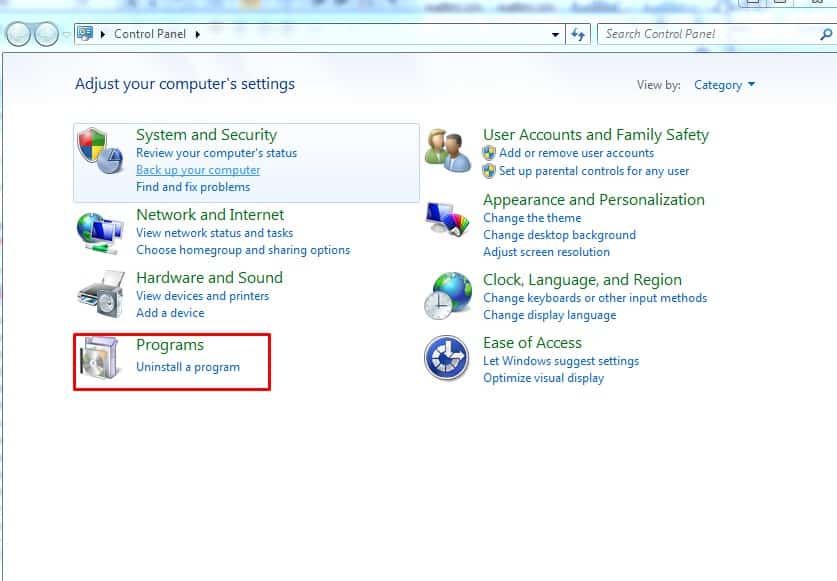
Task: Click the Programs box icon
Action: tap(99, 358)
